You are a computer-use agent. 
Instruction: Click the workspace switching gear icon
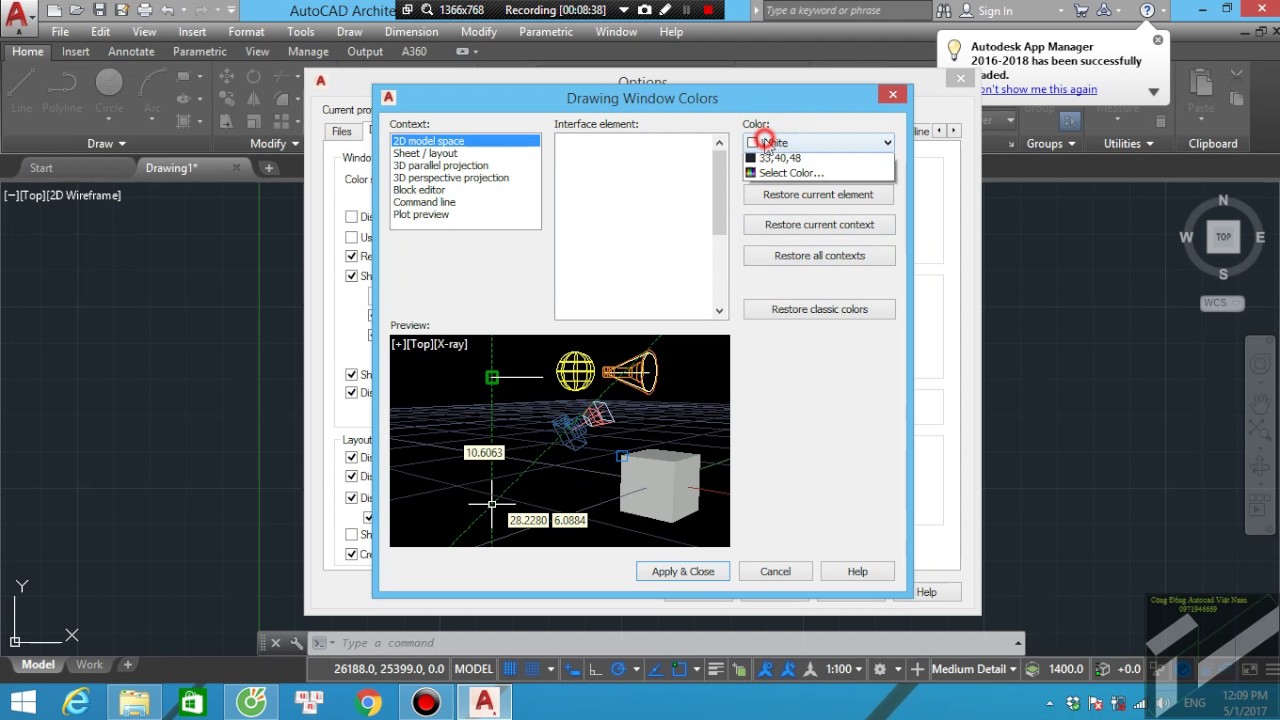point(880,669)
